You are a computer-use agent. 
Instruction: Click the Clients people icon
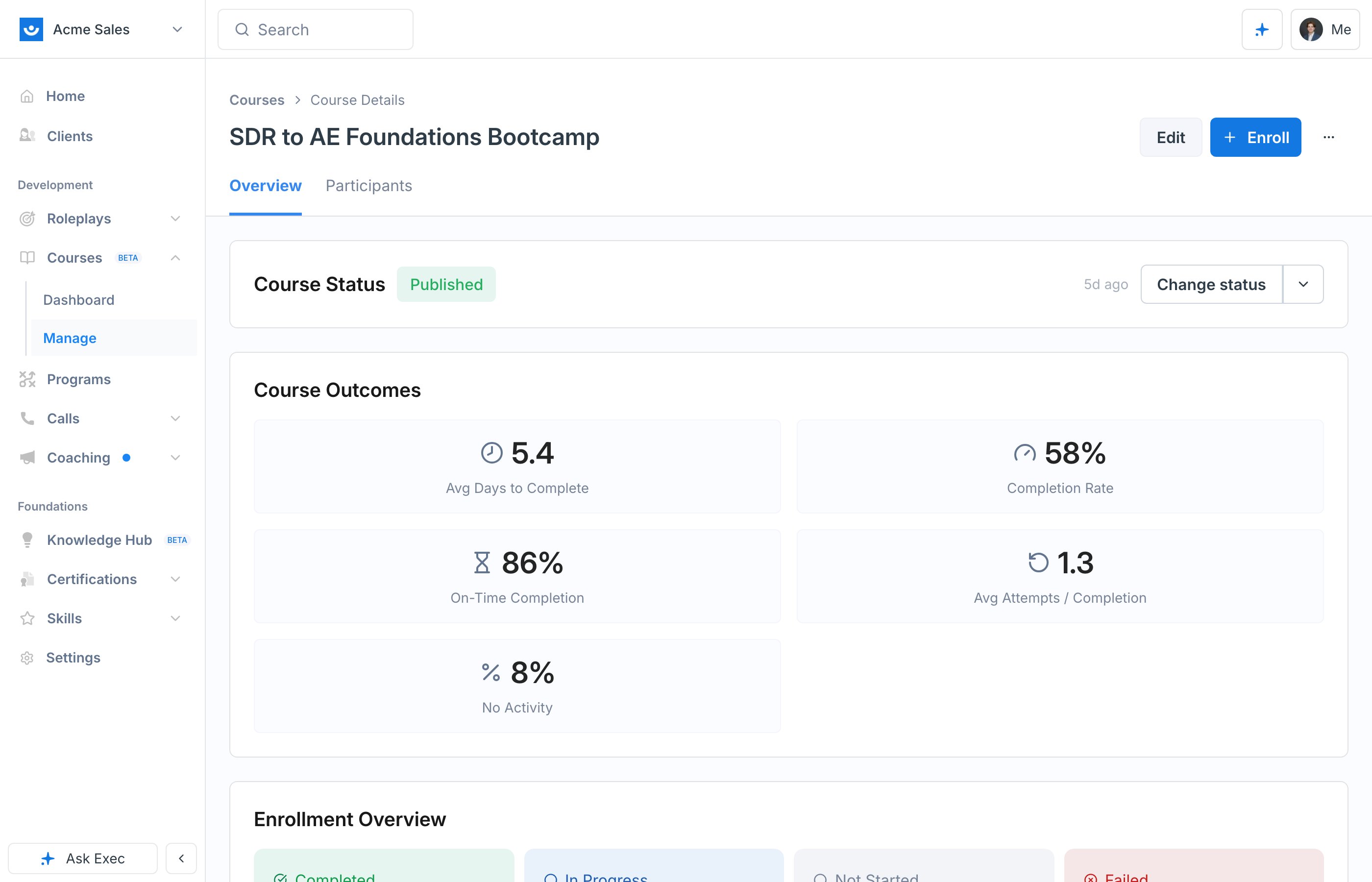pyautogui.click(x=27, y=136)
